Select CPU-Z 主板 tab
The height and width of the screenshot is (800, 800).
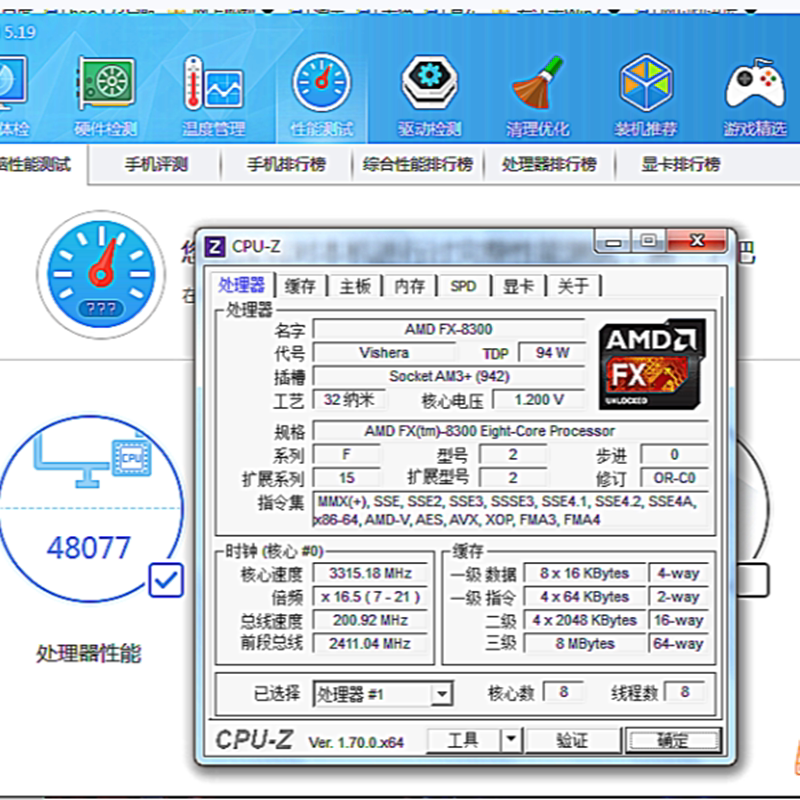coord(355,286)
